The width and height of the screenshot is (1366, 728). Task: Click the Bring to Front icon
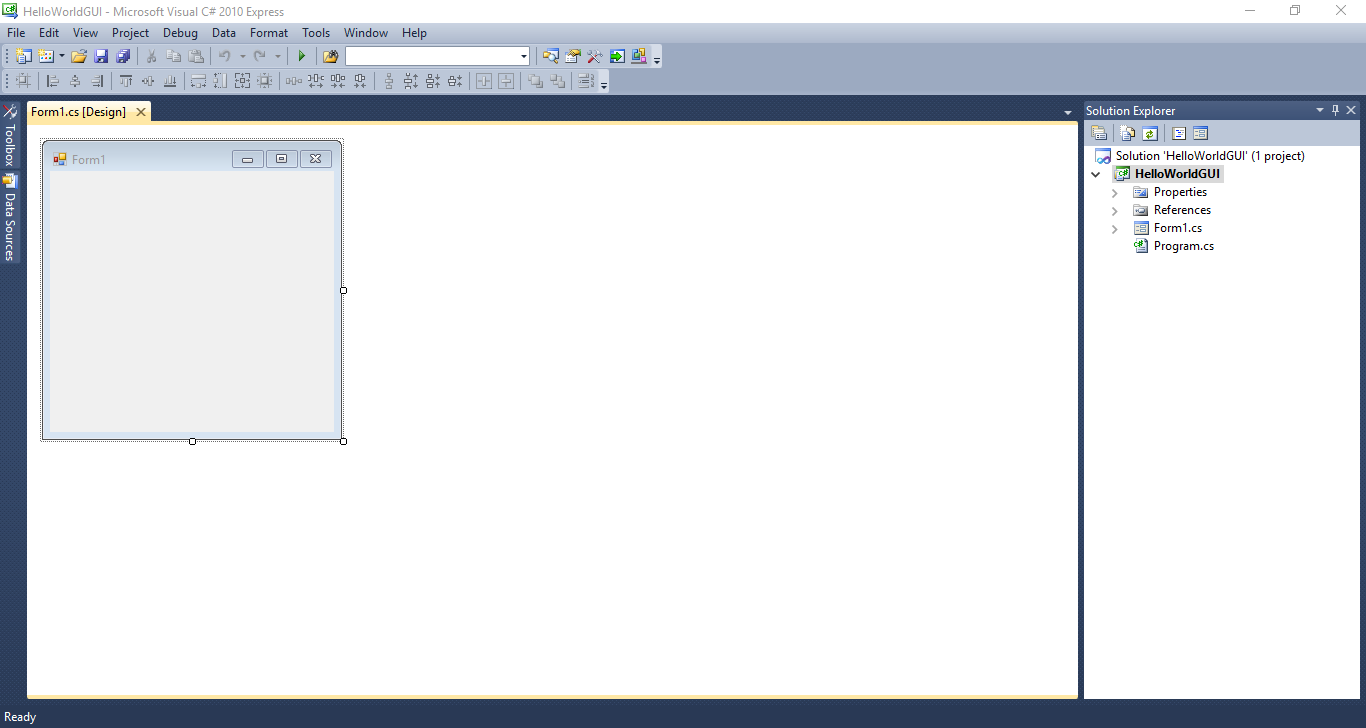pyautogui.click(x=535, y=81)
